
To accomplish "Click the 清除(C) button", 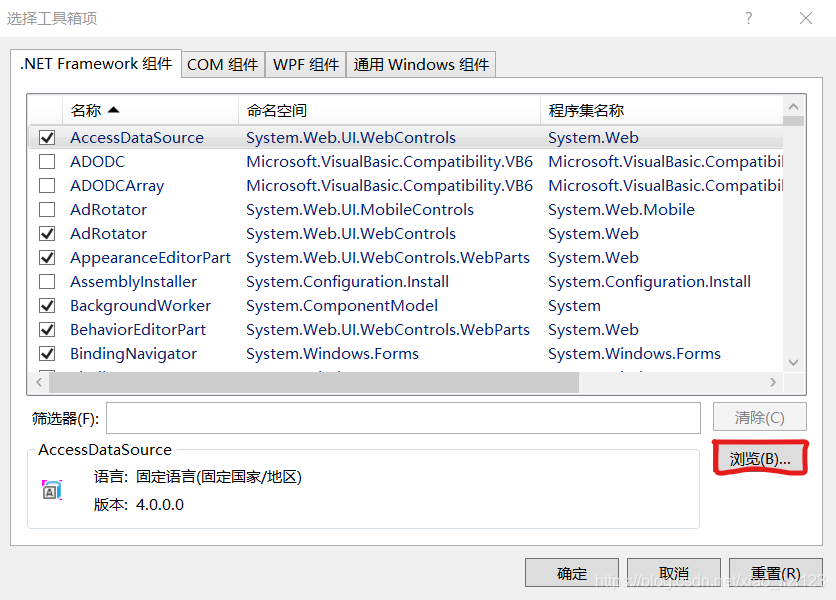I will click(x=760, y=417).
